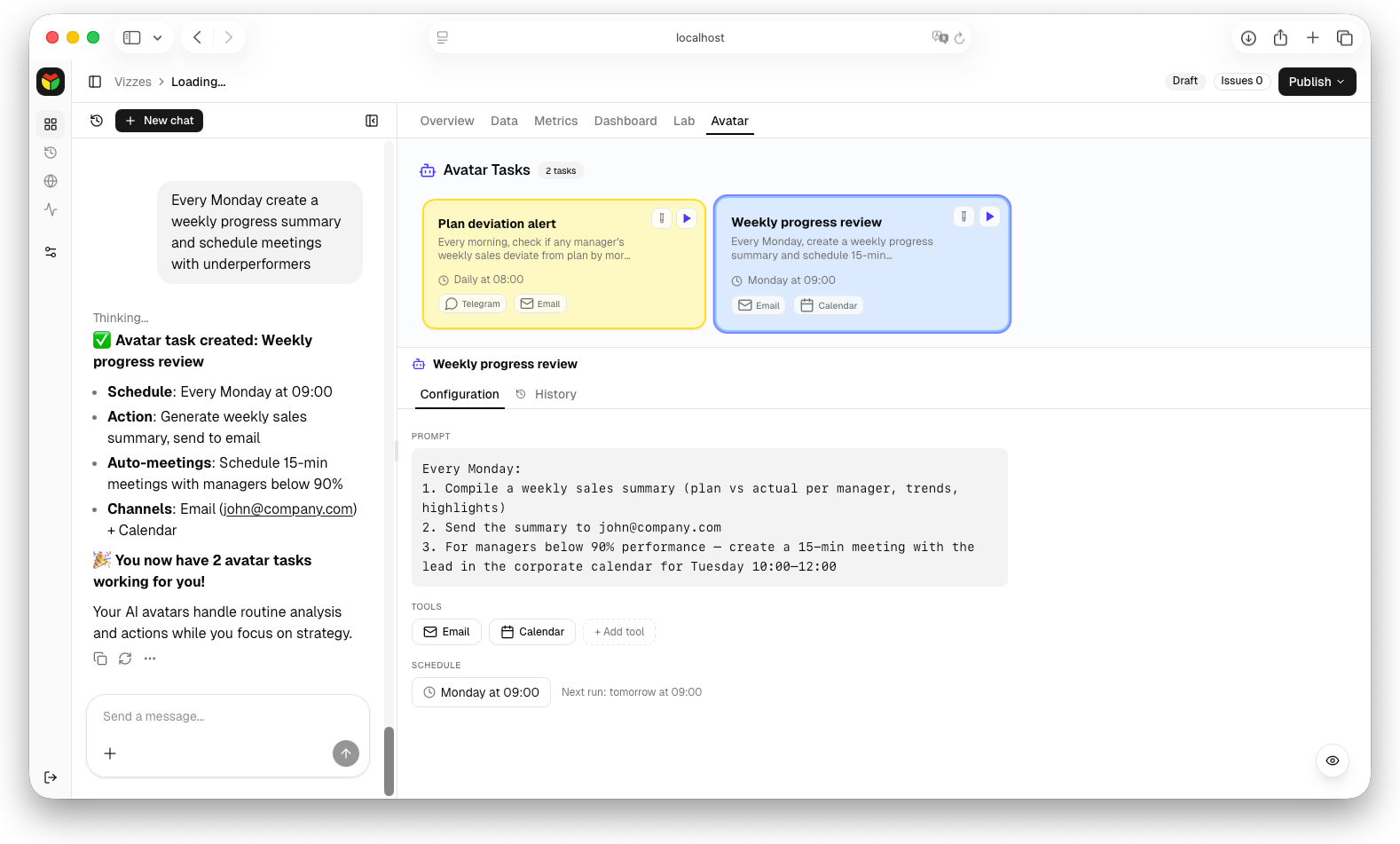Start a New chat
1400x844 pixels.
pos(160,121)
